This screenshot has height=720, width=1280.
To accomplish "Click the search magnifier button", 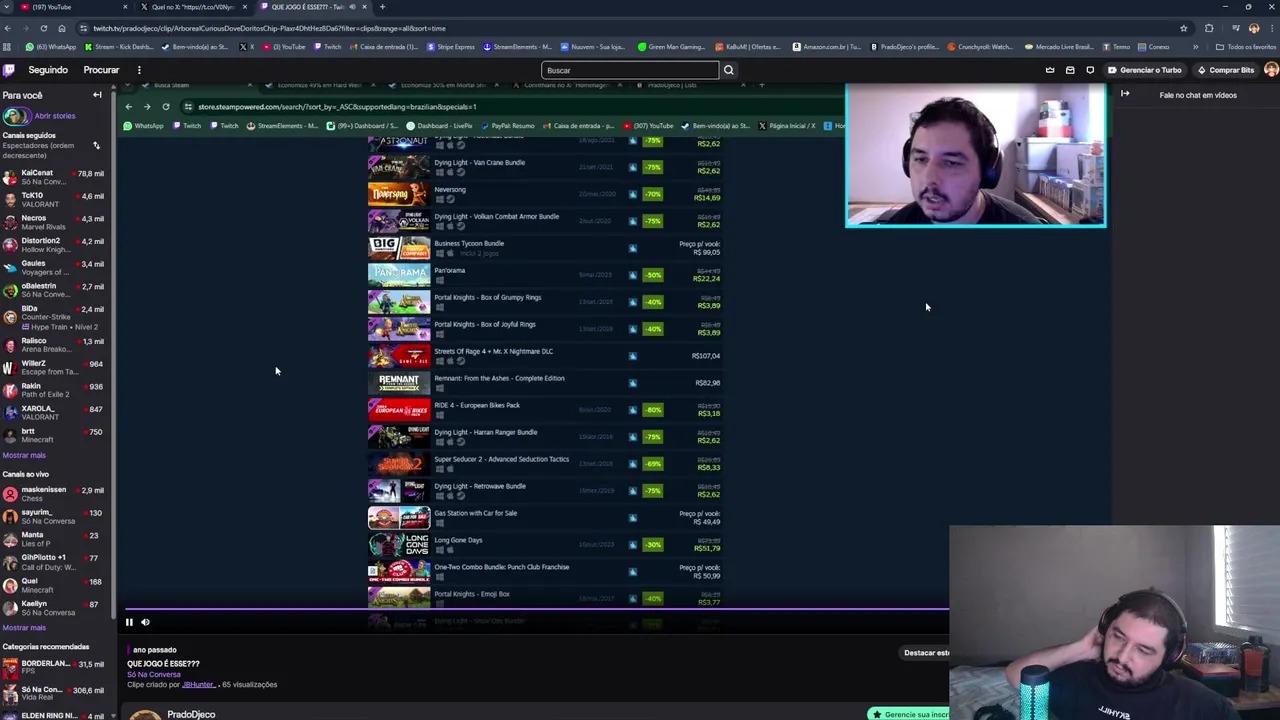I will (x=728, y=70).
